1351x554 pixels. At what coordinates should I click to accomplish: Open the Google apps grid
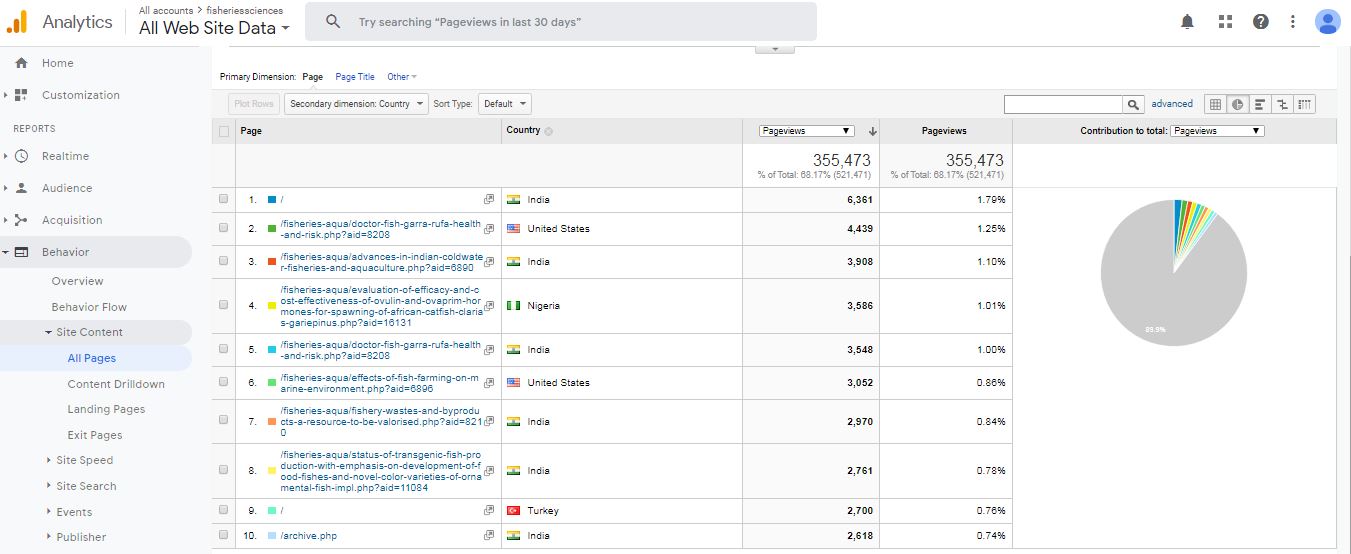[x=1225, y=21]
